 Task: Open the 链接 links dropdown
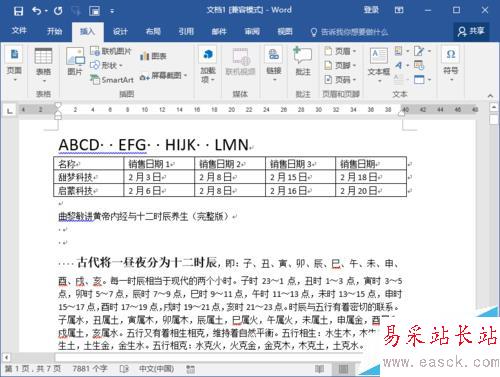point(274,65)
